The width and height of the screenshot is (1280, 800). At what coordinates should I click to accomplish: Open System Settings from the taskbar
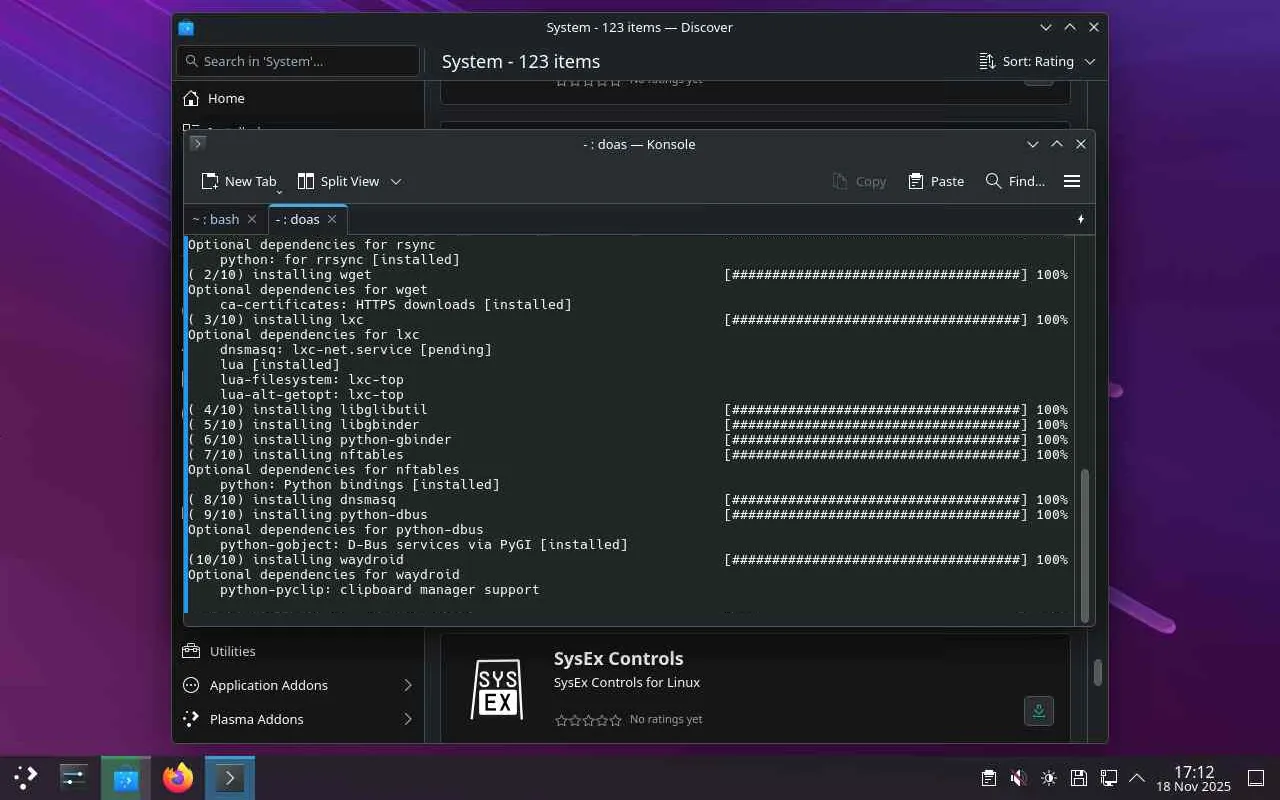tap(74, 777)
